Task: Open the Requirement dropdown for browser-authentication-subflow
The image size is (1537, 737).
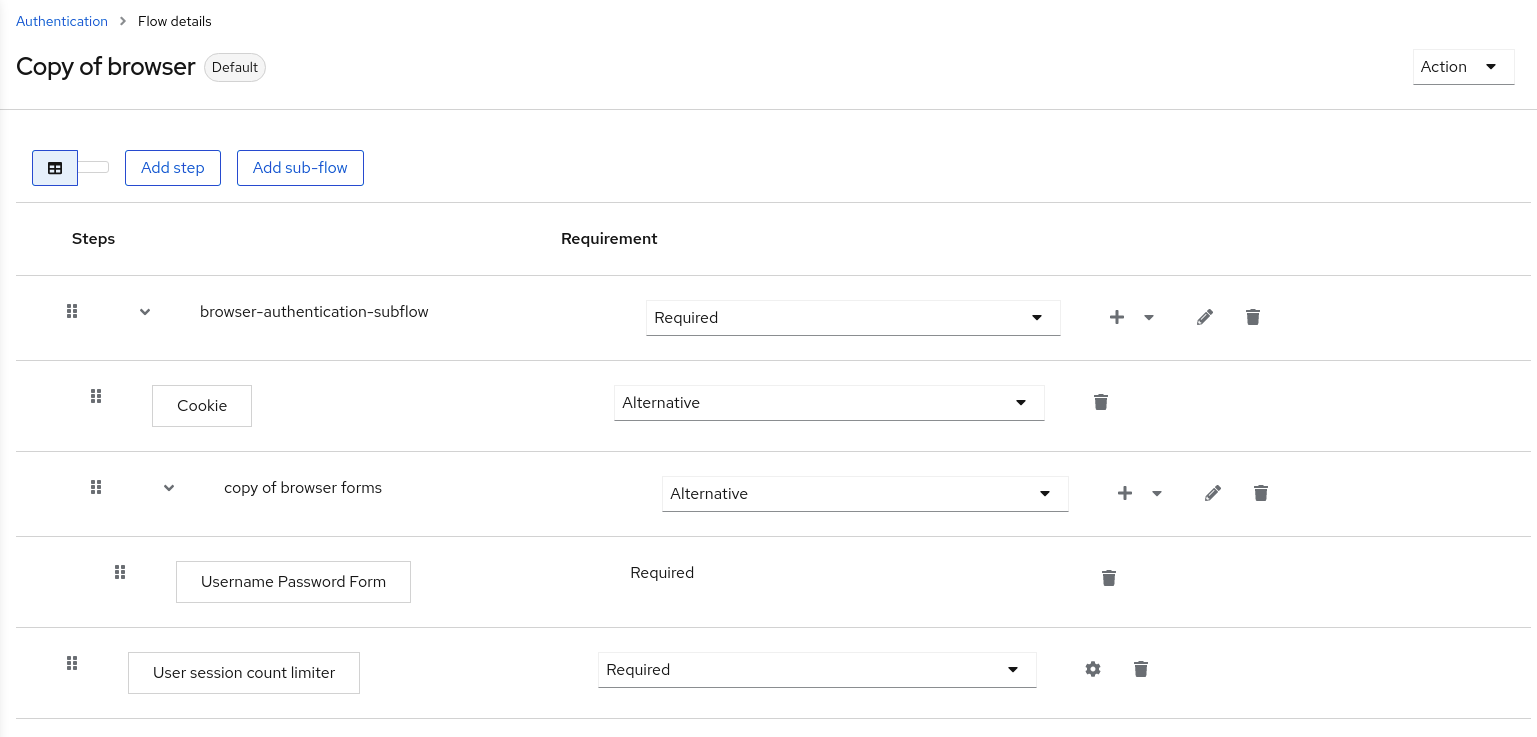Action: (852, 317)
